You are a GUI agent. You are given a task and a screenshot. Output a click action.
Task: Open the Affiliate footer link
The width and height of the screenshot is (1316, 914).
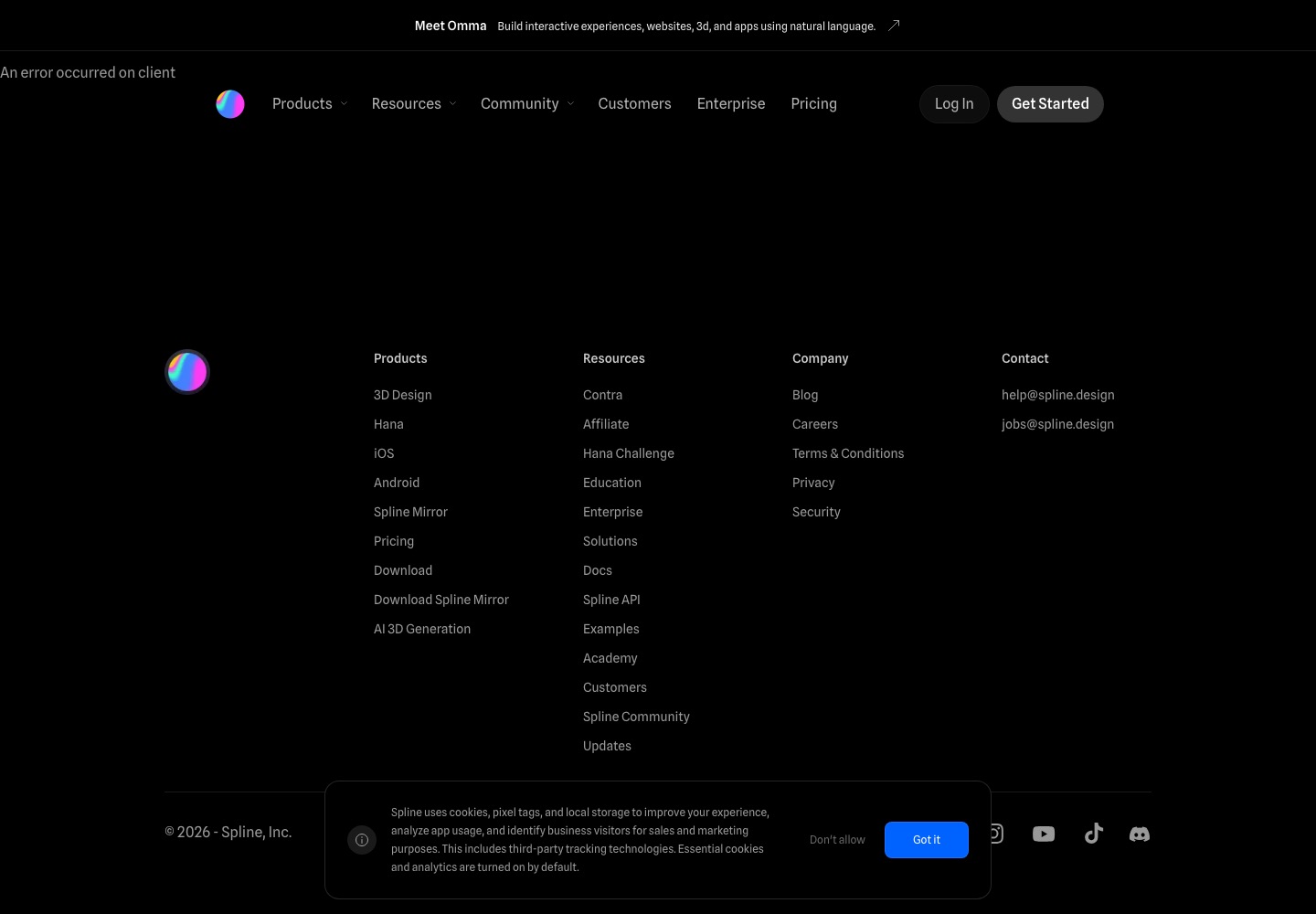(606, 424)
